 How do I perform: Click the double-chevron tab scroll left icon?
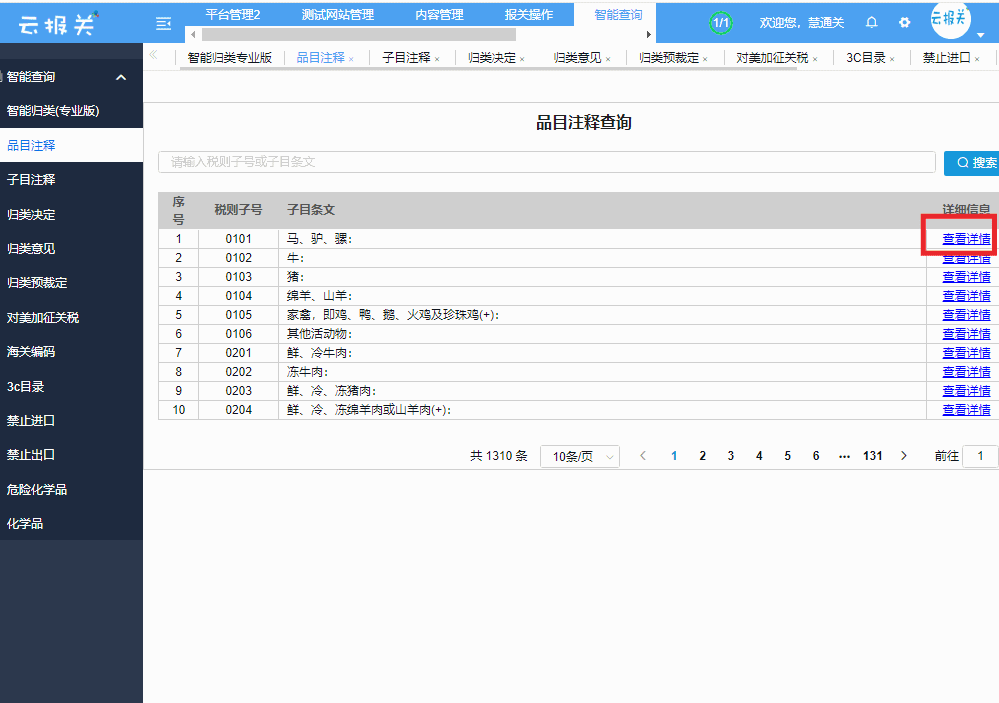[153, 56]
